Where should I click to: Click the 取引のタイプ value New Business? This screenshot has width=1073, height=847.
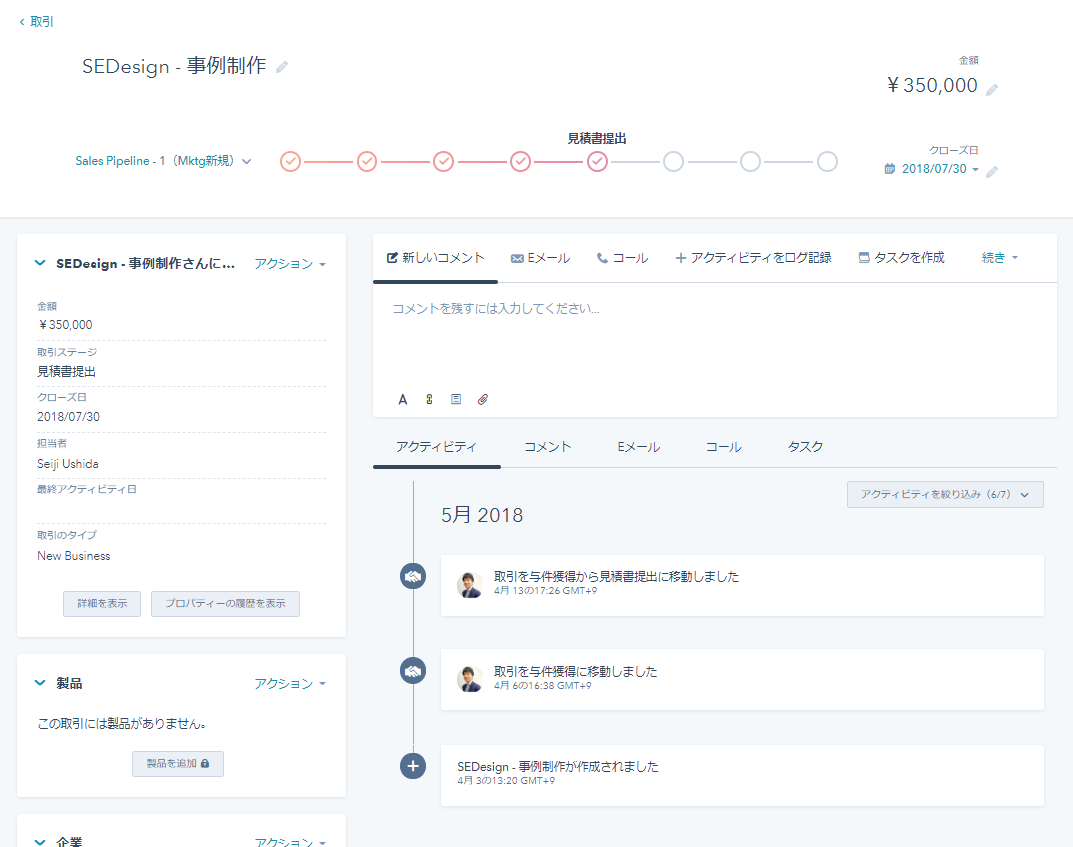tap(74, 556)
